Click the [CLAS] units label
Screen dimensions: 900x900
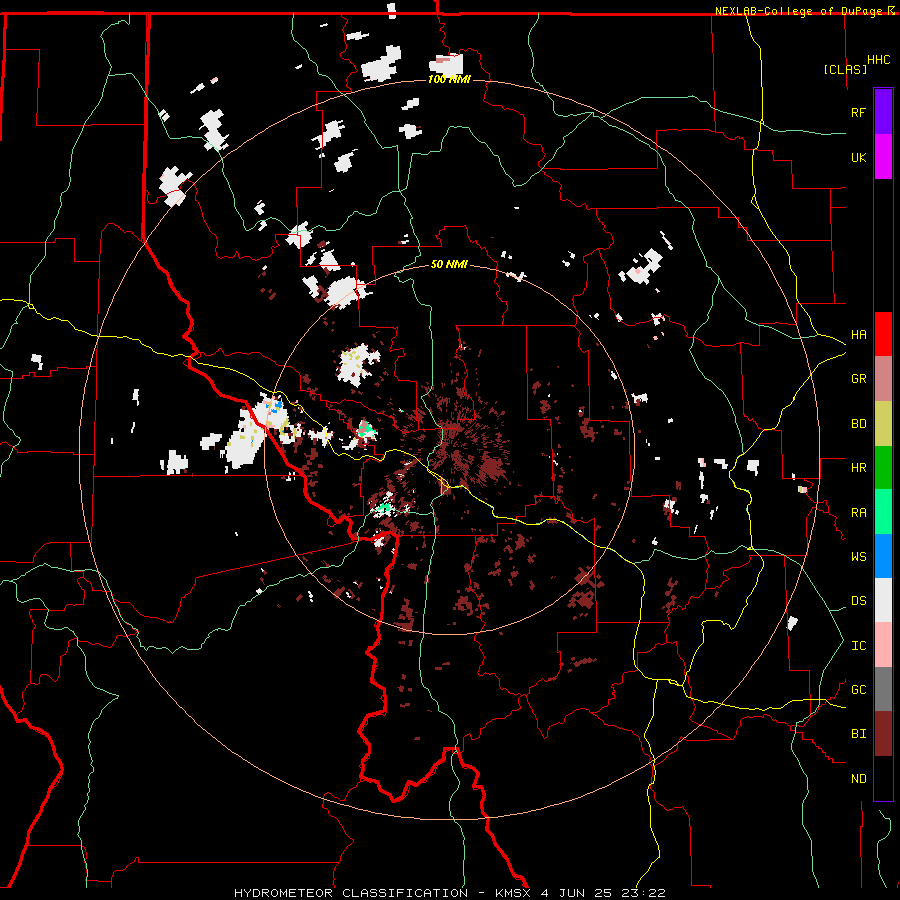(x=845, y=69)
